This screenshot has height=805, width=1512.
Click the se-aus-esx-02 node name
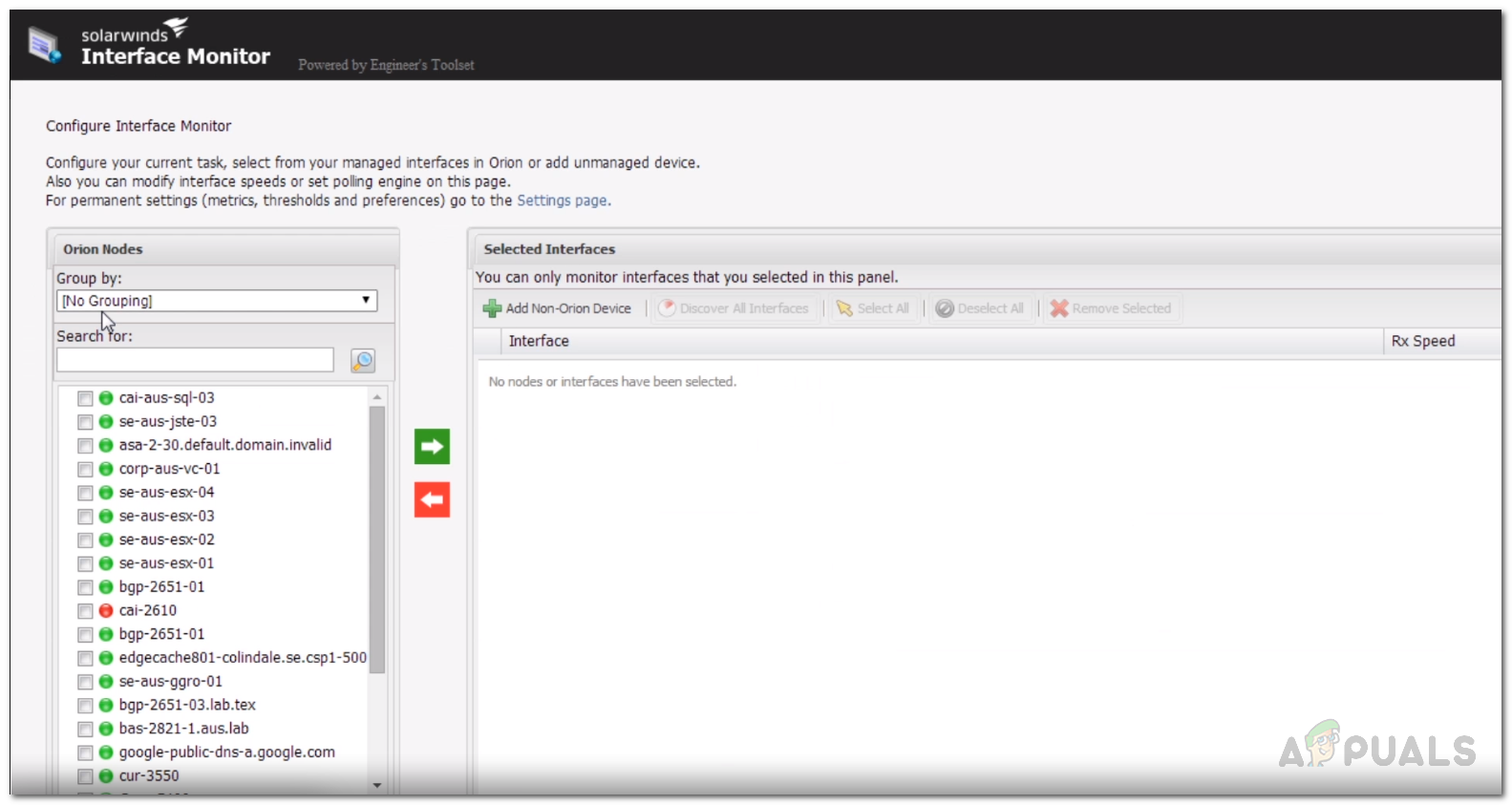click(x=167, y=540)
